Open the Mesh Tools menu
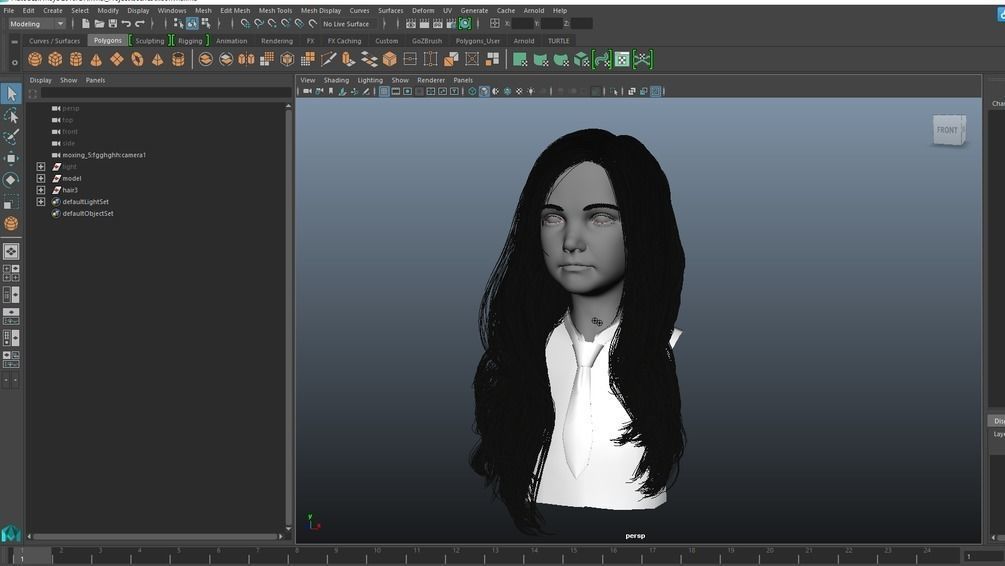 tap(275, 10)
